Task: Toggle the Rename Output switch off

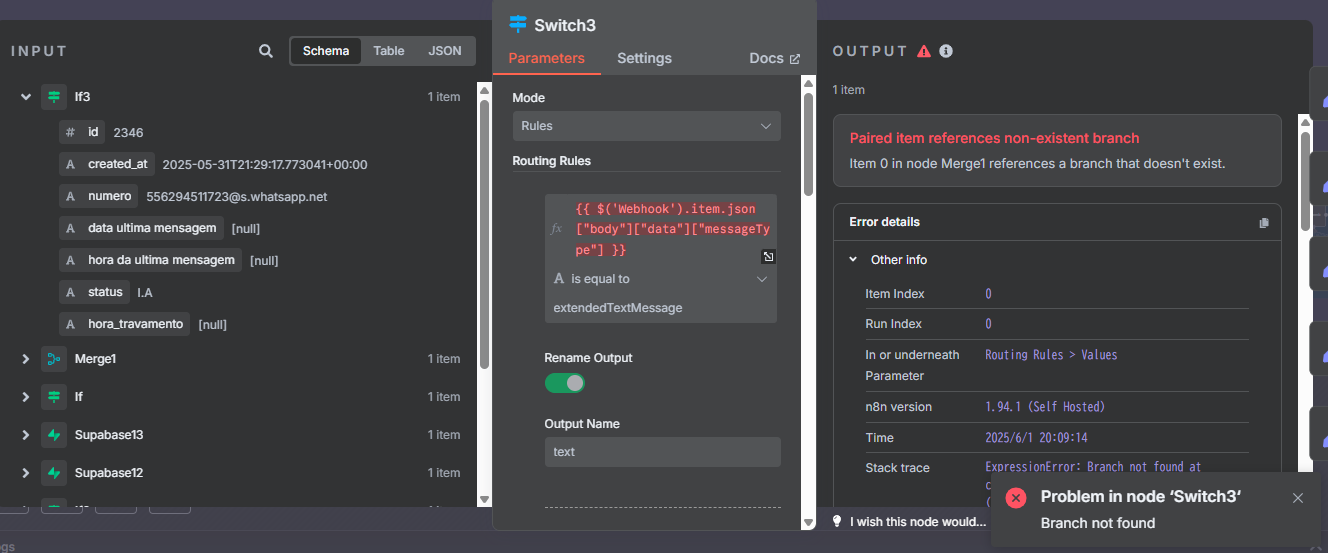Action: [x=565, y=383]
